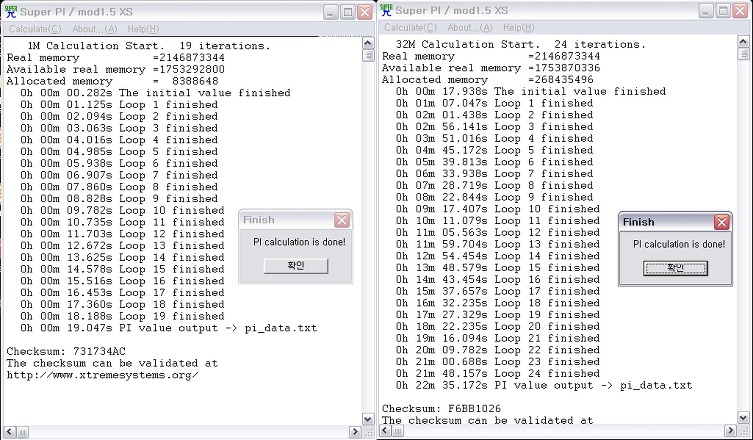Click horizontal scrollbar thumb in the 32M window

point(398,430)
